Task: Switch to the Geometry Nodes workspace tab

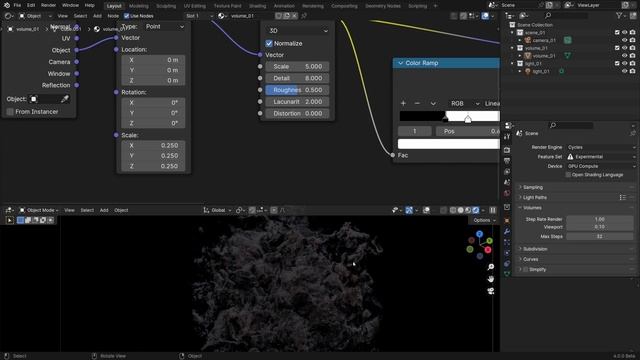Action: [x=382, y=6]
